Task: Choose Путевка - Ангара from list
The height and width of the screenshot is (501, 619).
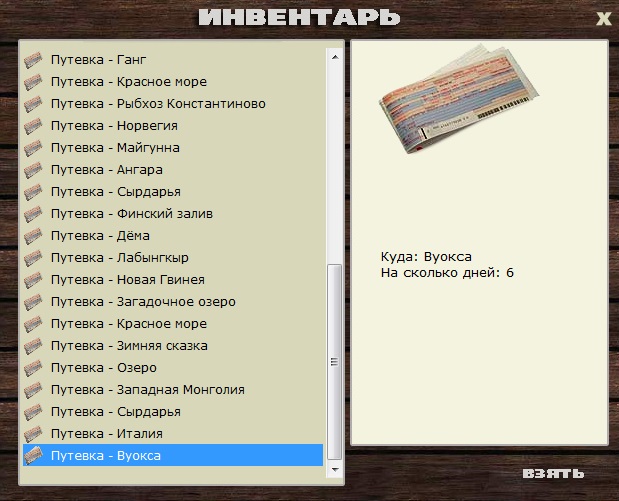Action: pyautogui.click(x=173, y=170)
